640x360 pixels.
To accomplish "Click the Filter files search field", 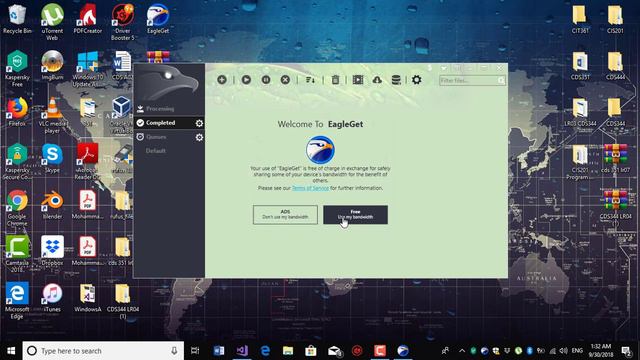I will coord(472,80).
